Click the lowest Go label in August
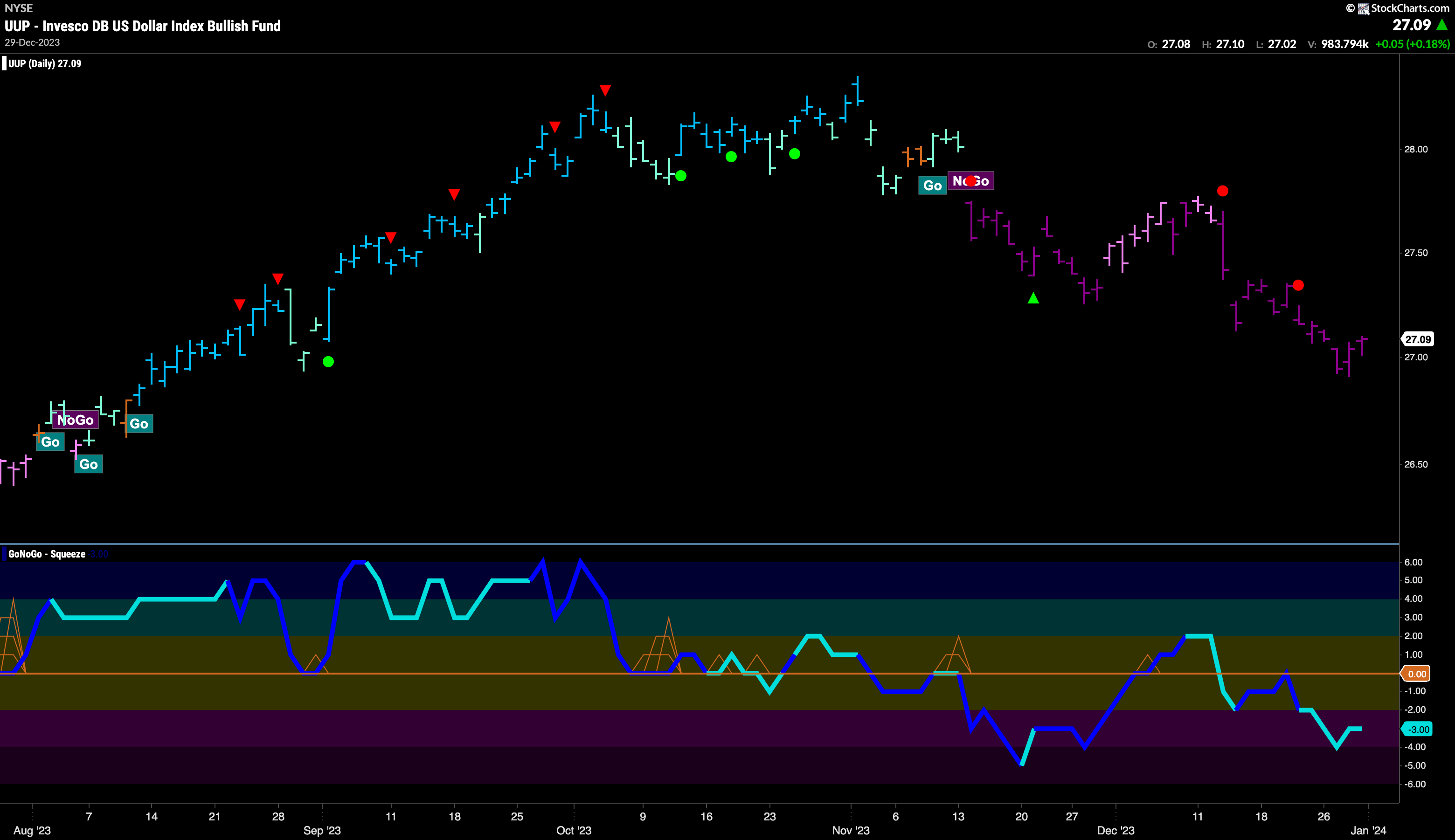The width and height of the screenshot is (1455, 840). 88,464
